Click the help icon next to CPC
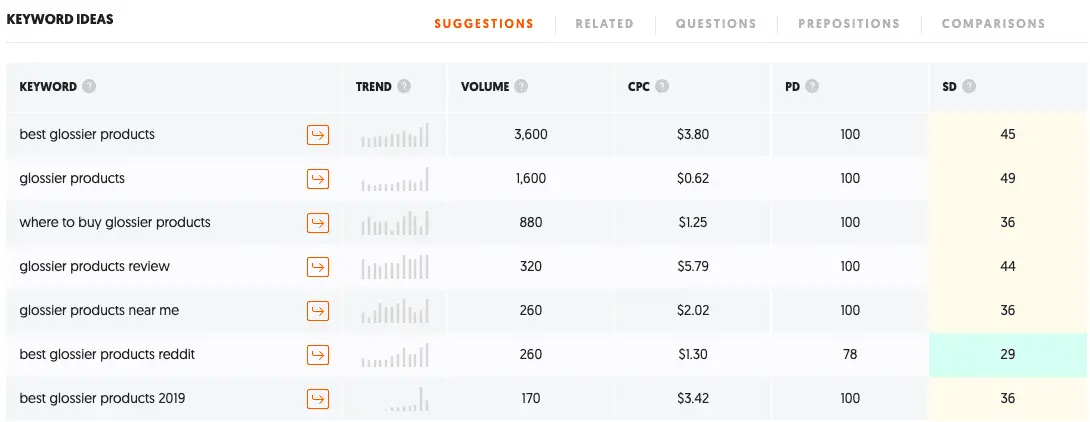Viewport: 1090px width, 422px height. coord(662,87)
